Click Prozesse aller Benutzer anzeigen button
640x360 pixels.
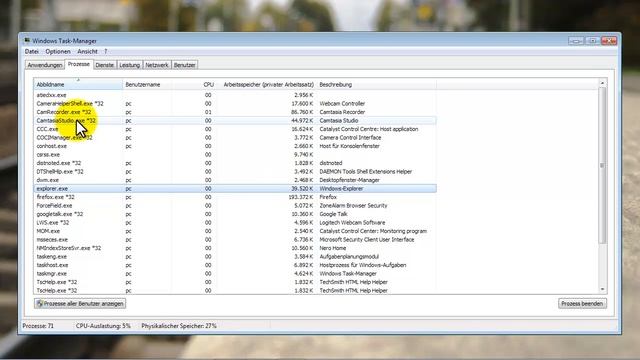coord(80,304)
